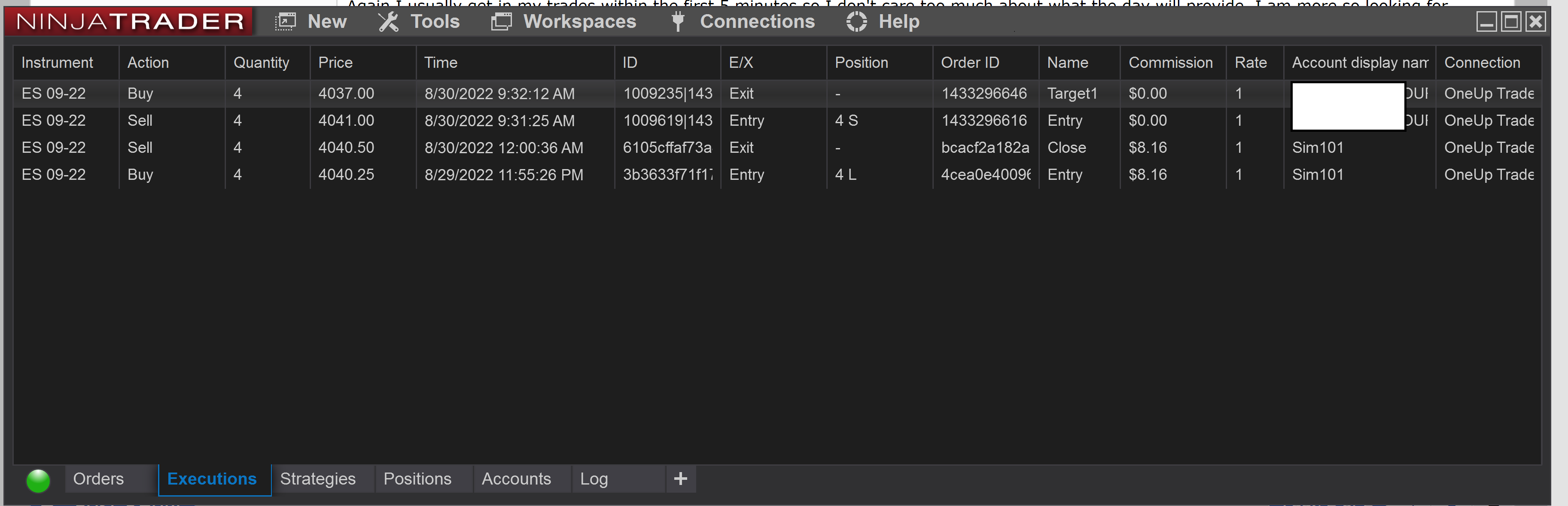This screenshot has height=506, width=1568.
Task: Click the ID cell 1009235|143
Action: pos(668,94)
